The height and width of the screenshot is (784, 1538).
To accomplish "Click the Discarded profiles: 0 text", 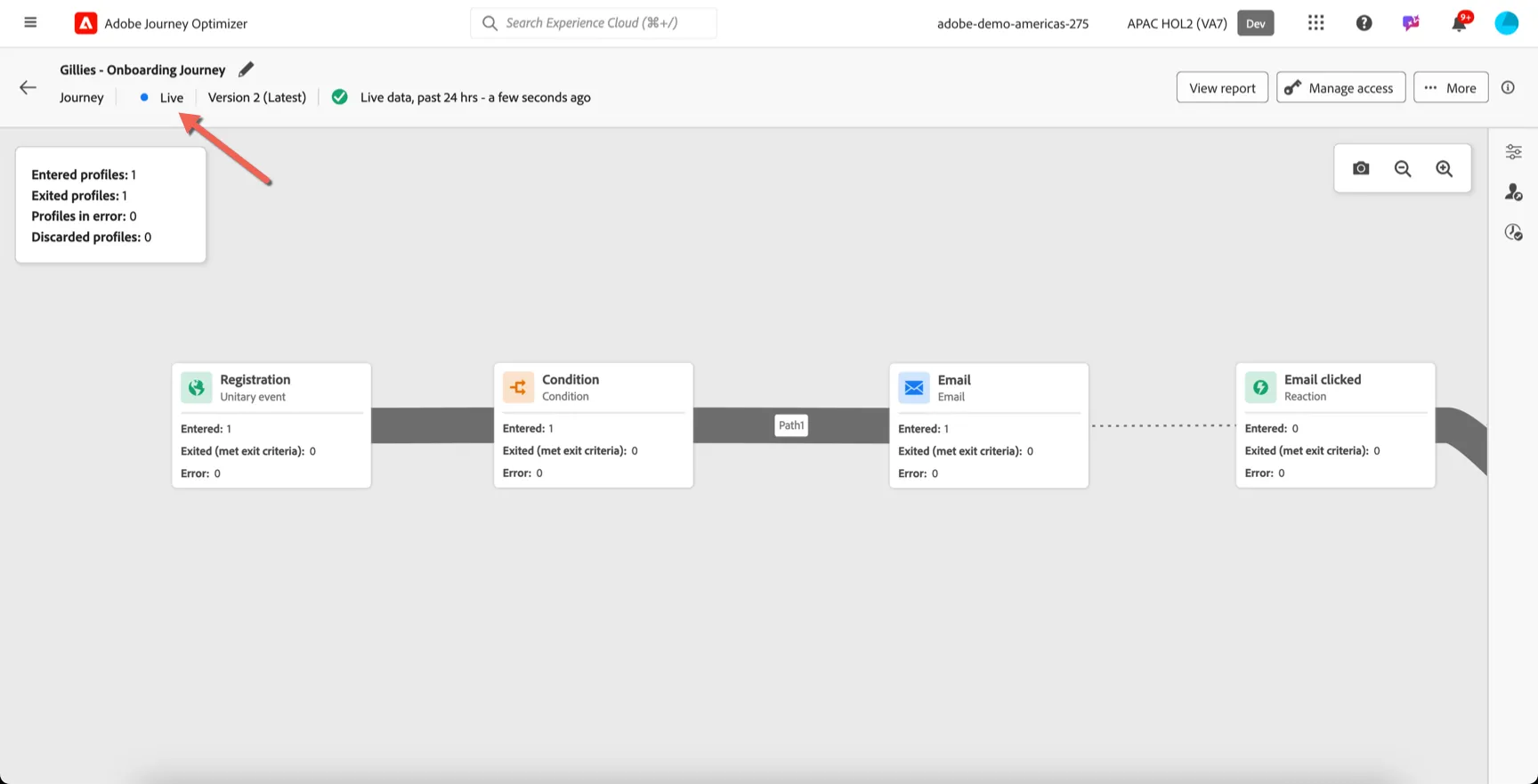I will [x=91, y=237].
